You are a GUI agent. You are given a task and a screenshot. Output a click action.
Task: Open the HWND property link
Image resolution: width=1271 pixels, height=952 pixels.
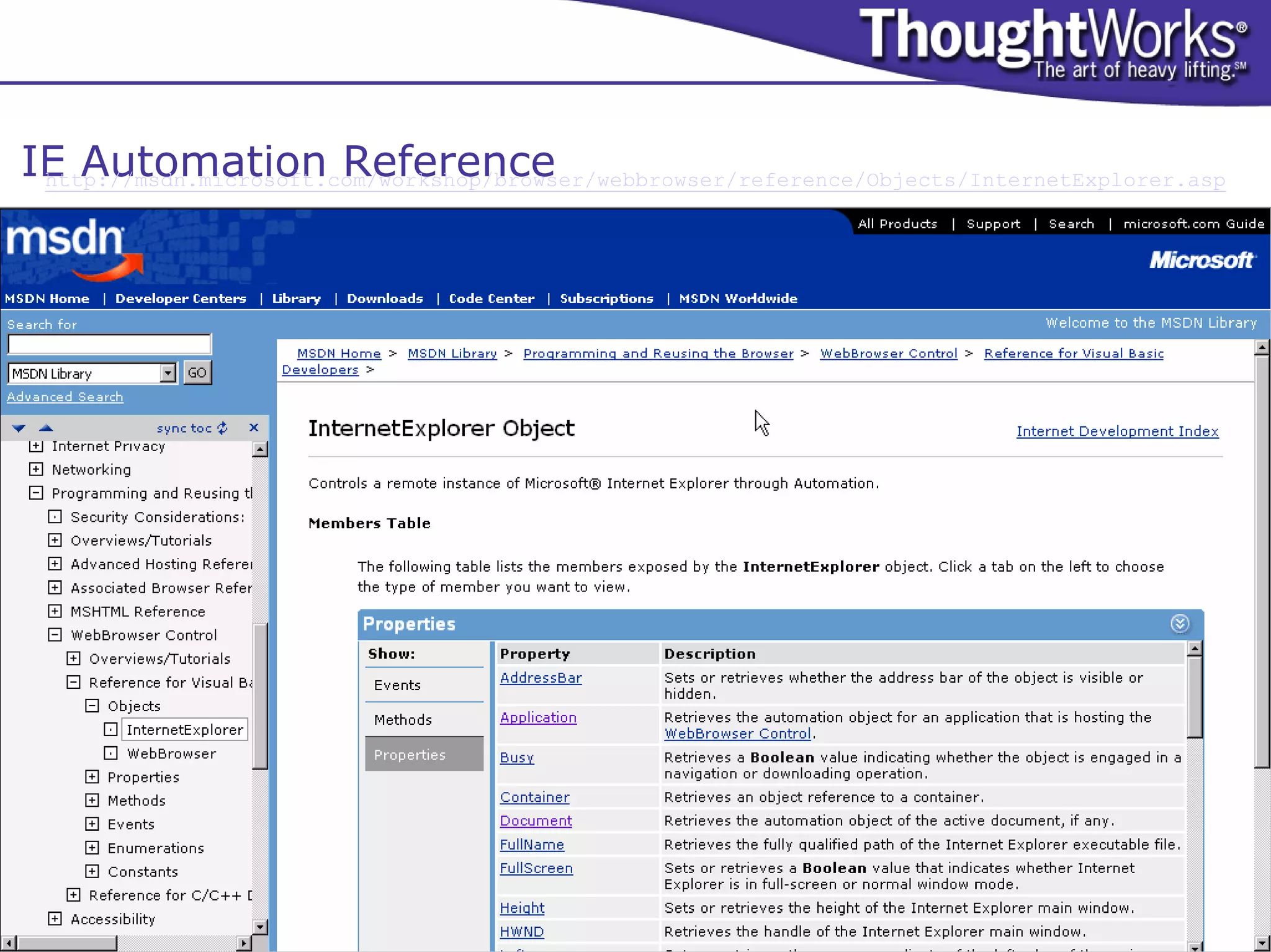(521, 932)
